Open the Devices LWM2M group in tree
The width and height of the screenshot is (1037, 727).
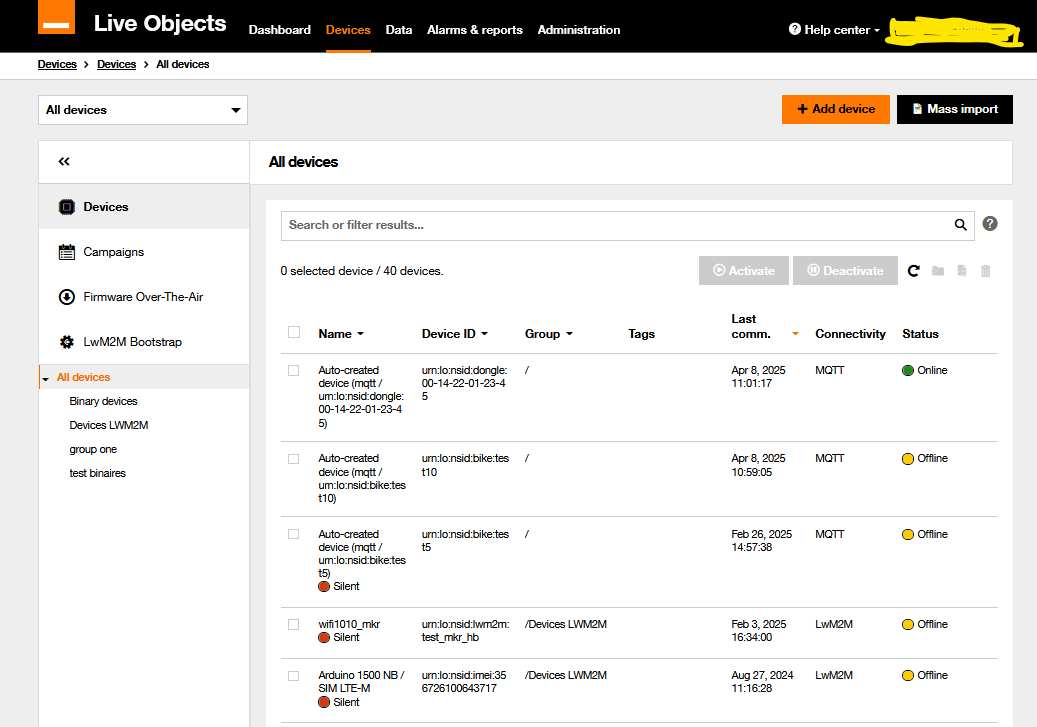click(108, 425)
